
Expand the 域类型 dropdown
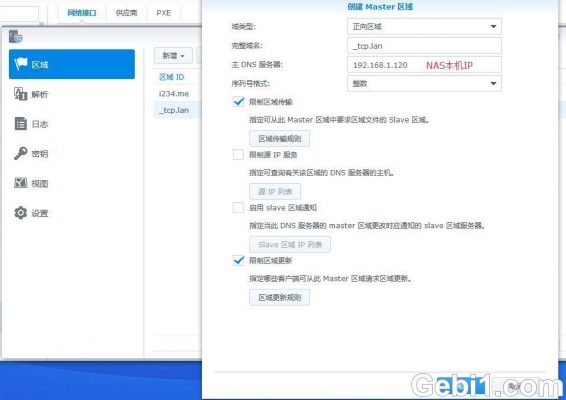424,26
